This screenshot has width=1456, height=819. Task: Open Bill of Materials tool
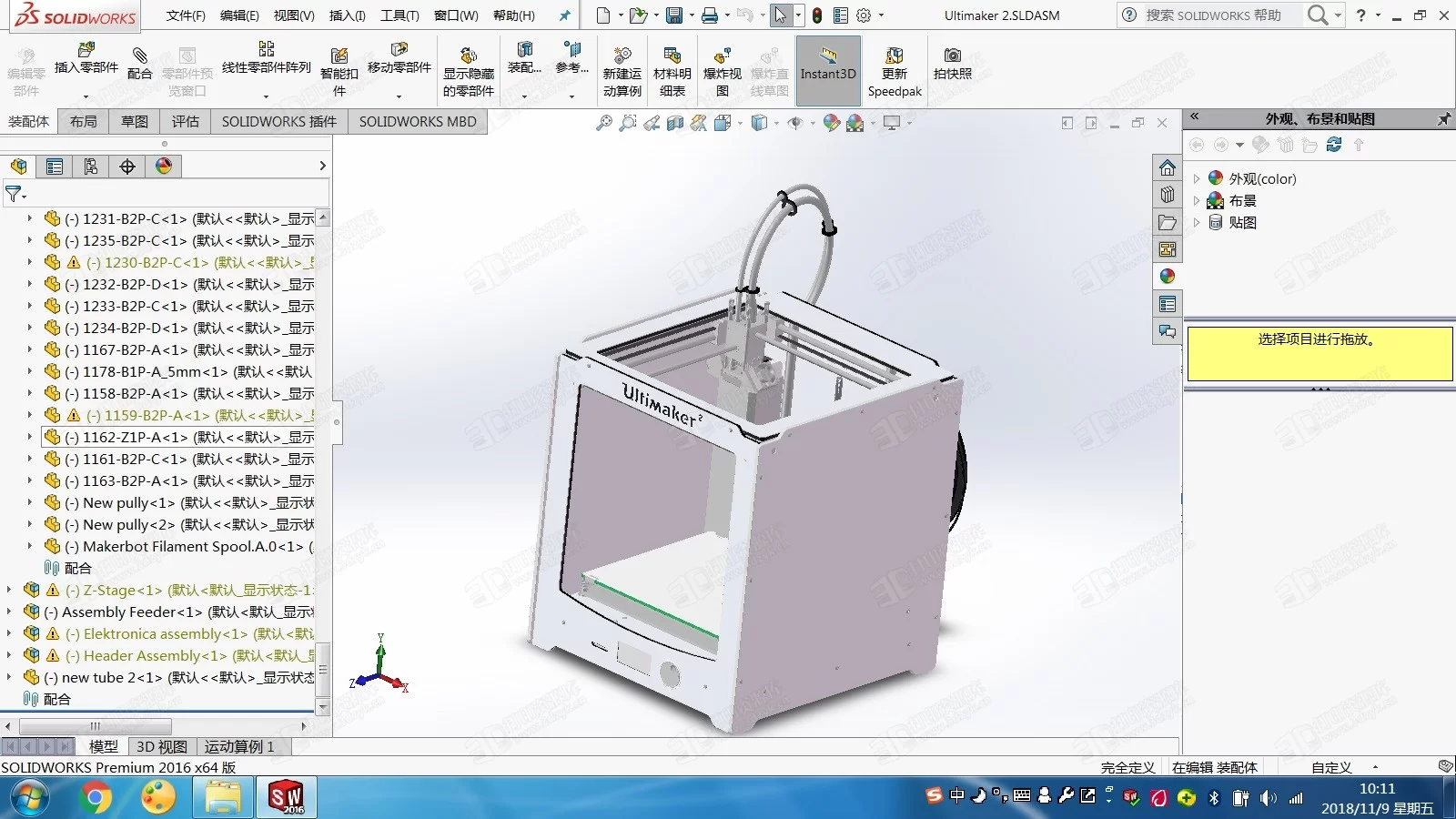[672, 72]
